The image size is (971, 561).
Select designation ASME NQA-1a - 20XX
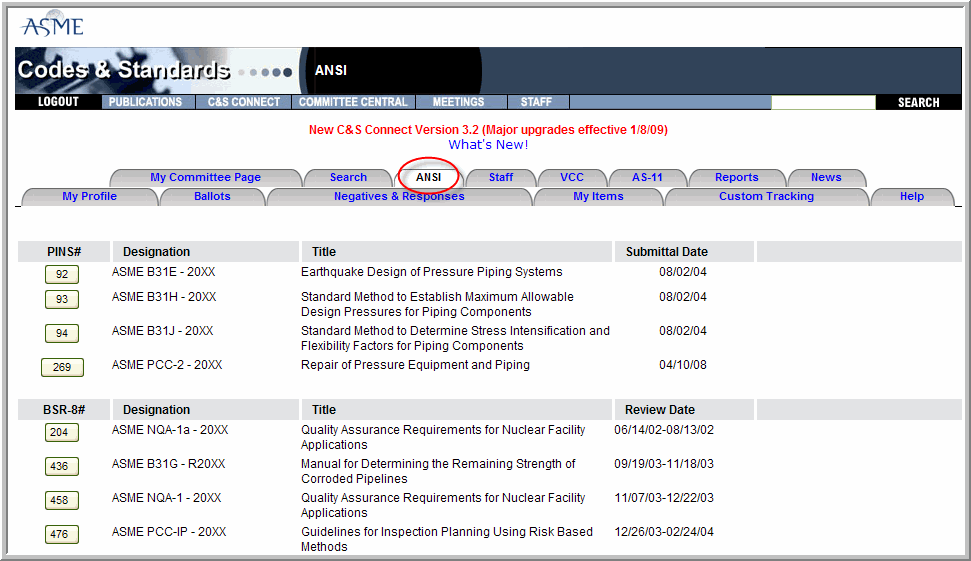[170, 430]
